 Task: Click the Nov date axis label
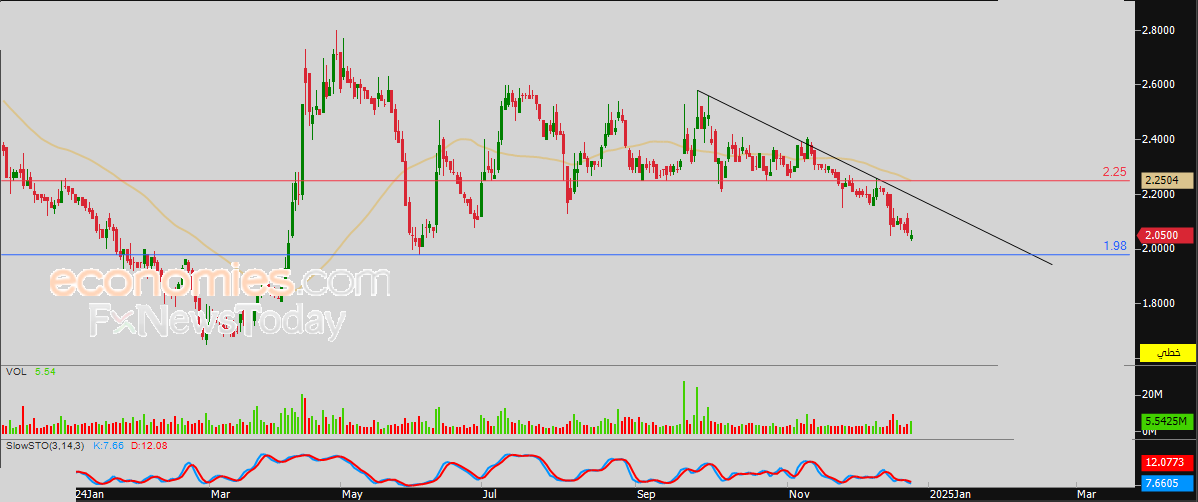pos(800,494)
